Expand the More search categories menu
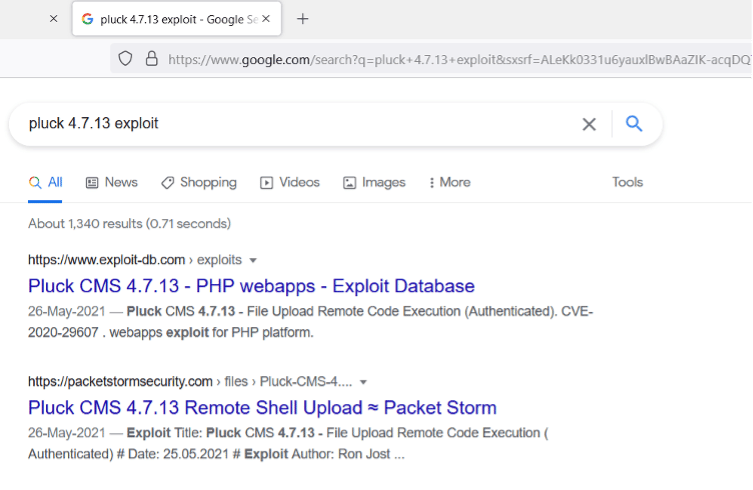The height and width of the screenshot is (490, 753). click(449, 182)
